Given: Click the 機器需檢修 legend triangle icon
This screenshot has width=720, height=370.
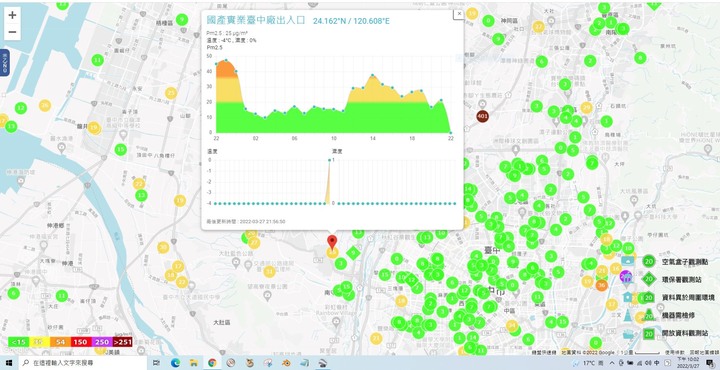Looking at the screenshot, I should pos(648,315).
